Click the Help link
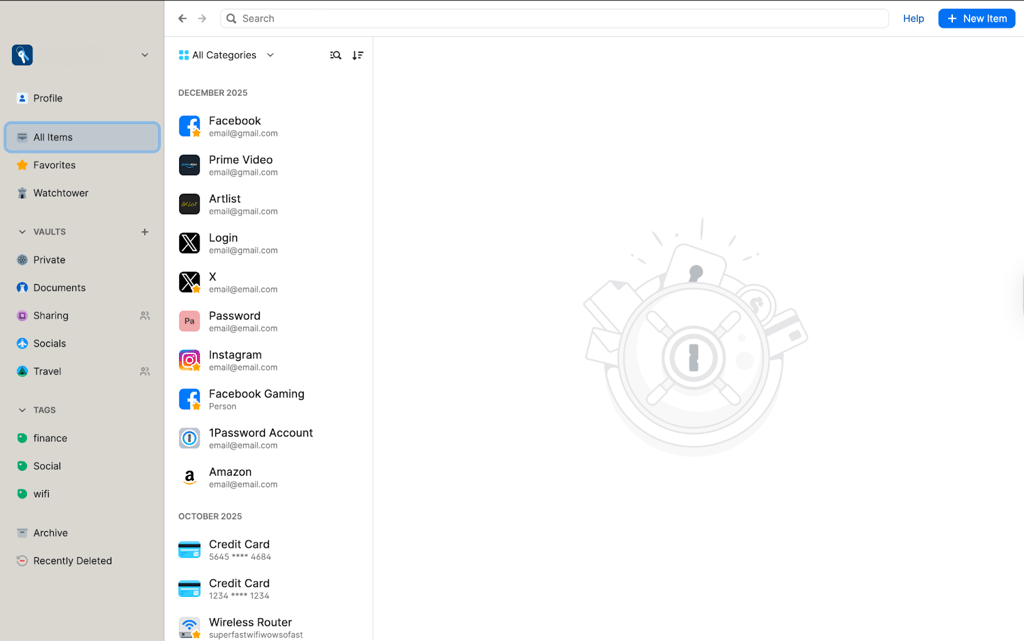Image resolution: width=1024 pixels, height=641 pixels. [x=913, y=18]
